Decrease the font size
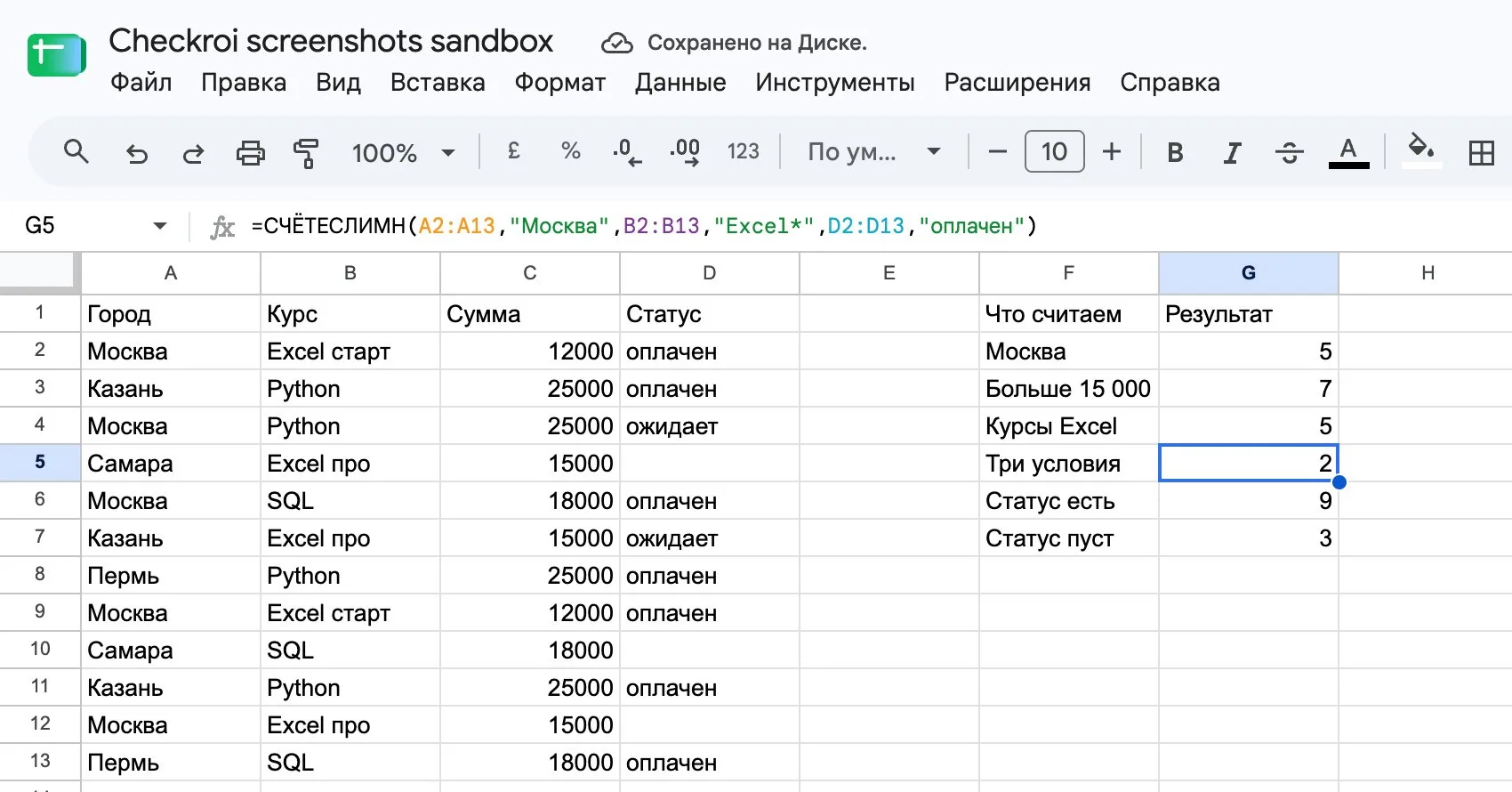The width and height of the screenshot is (1512, 792). [x=998, y=151]
